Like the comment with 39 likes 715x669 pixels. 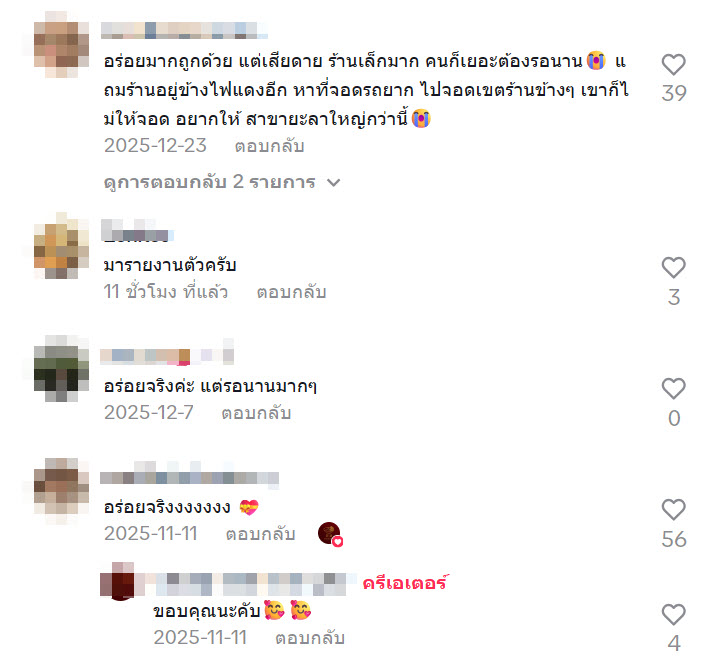tap(674, 64)
